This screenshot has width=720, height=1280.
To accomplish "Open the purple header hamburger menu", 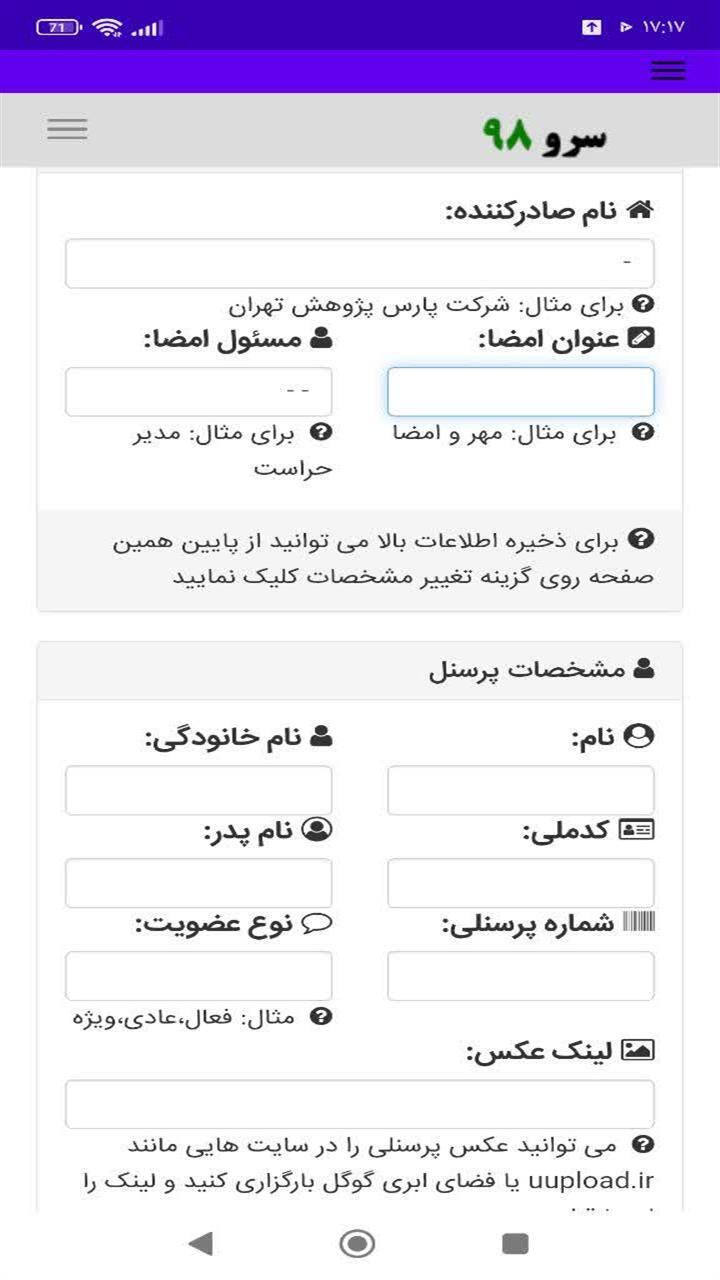I will tap(667, 70).
